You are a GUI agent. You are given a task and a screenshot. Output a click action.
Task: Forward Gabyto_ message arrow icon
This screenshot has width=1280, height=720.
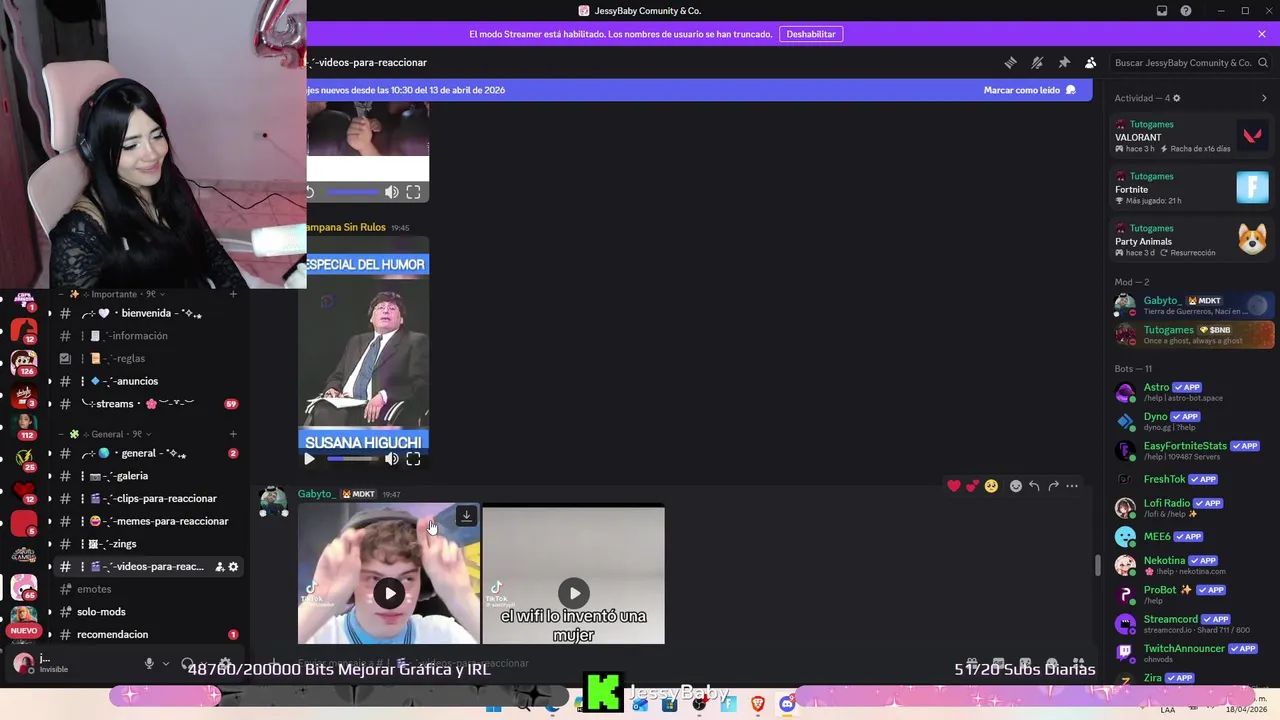coord(1053,486)
